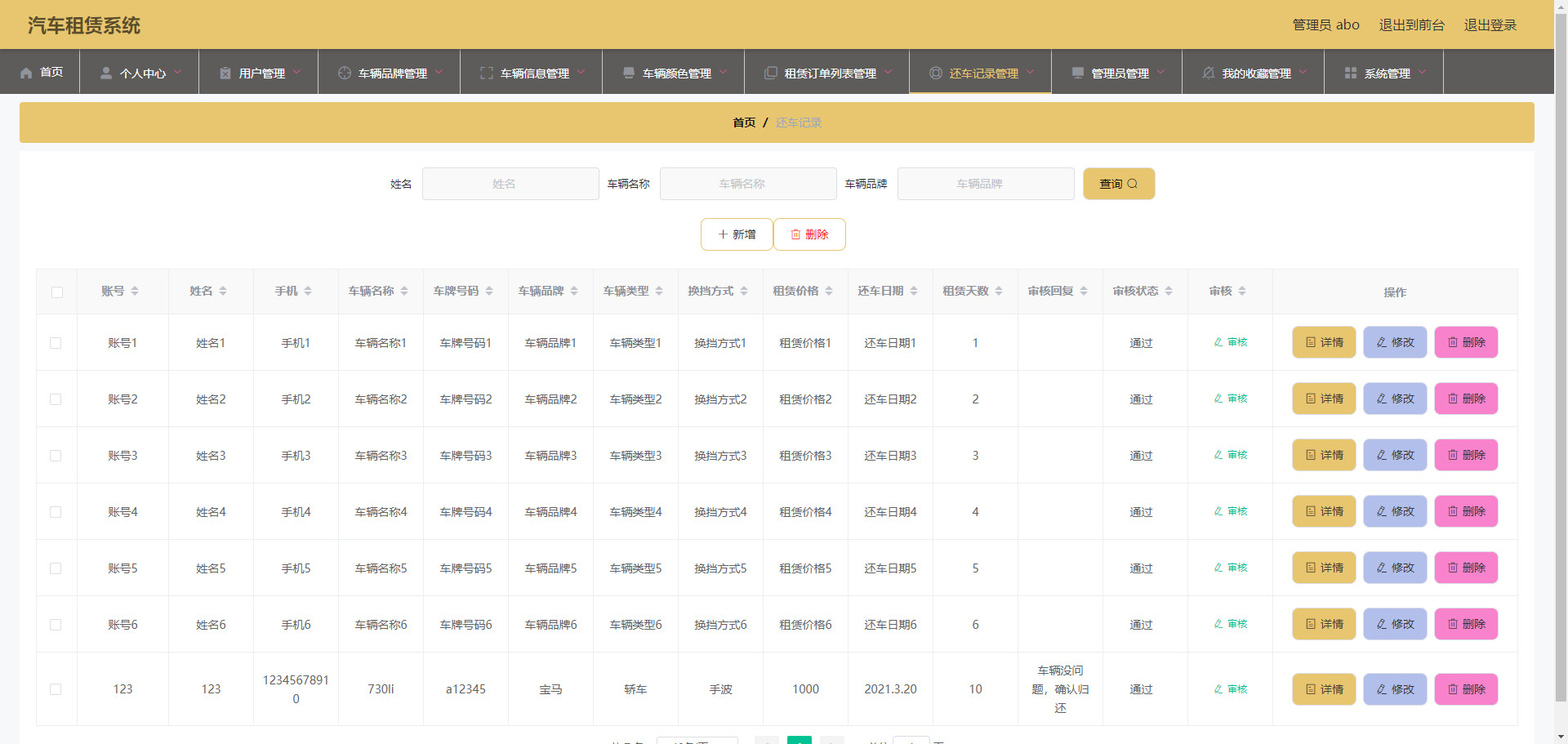Sort by 姓名 column arrows
This screenshot has width=1568, height=744.
pyautogui.click(x=223, y=291)
